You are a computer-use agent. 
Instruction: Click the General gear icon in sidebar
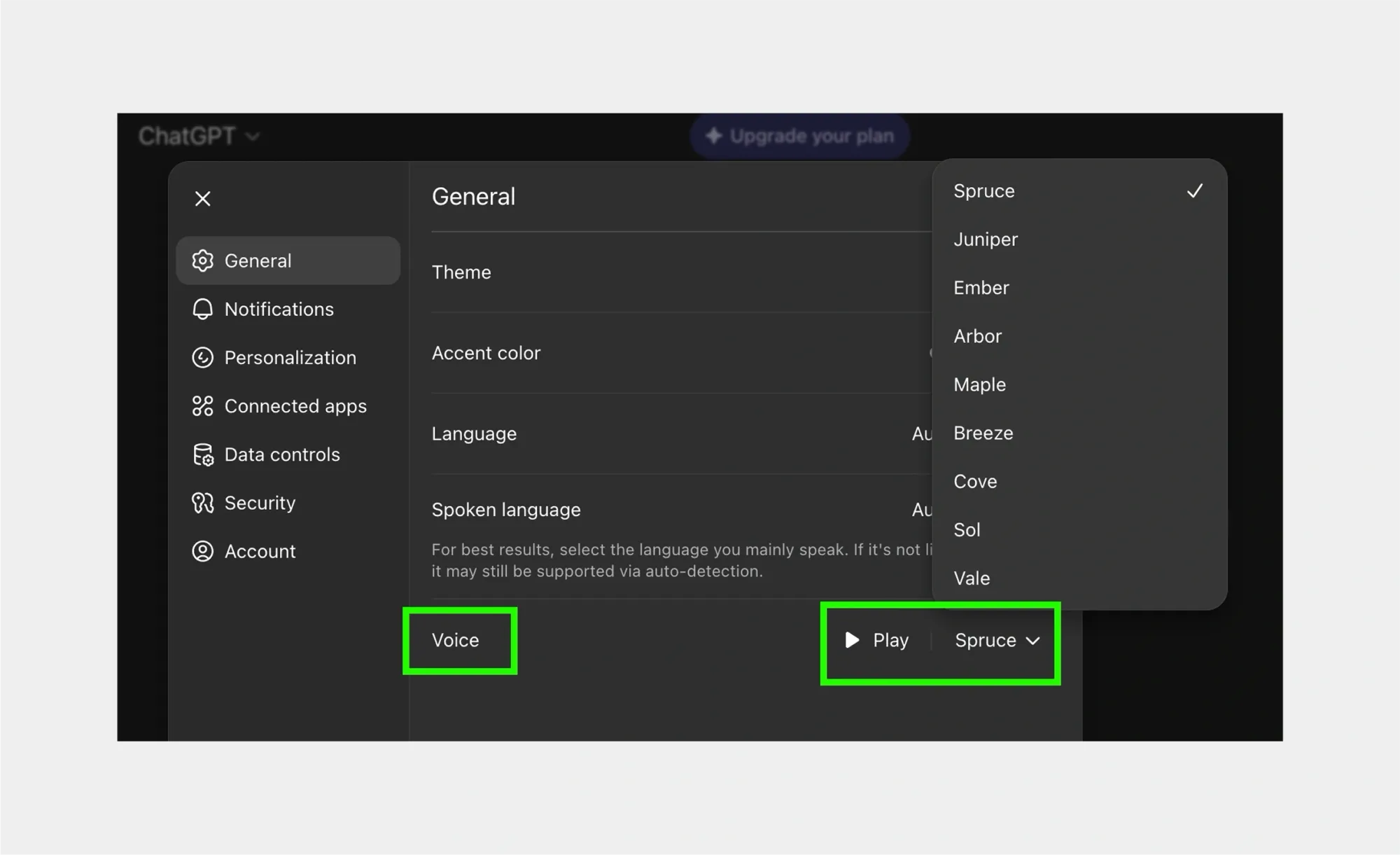(202, 260)
